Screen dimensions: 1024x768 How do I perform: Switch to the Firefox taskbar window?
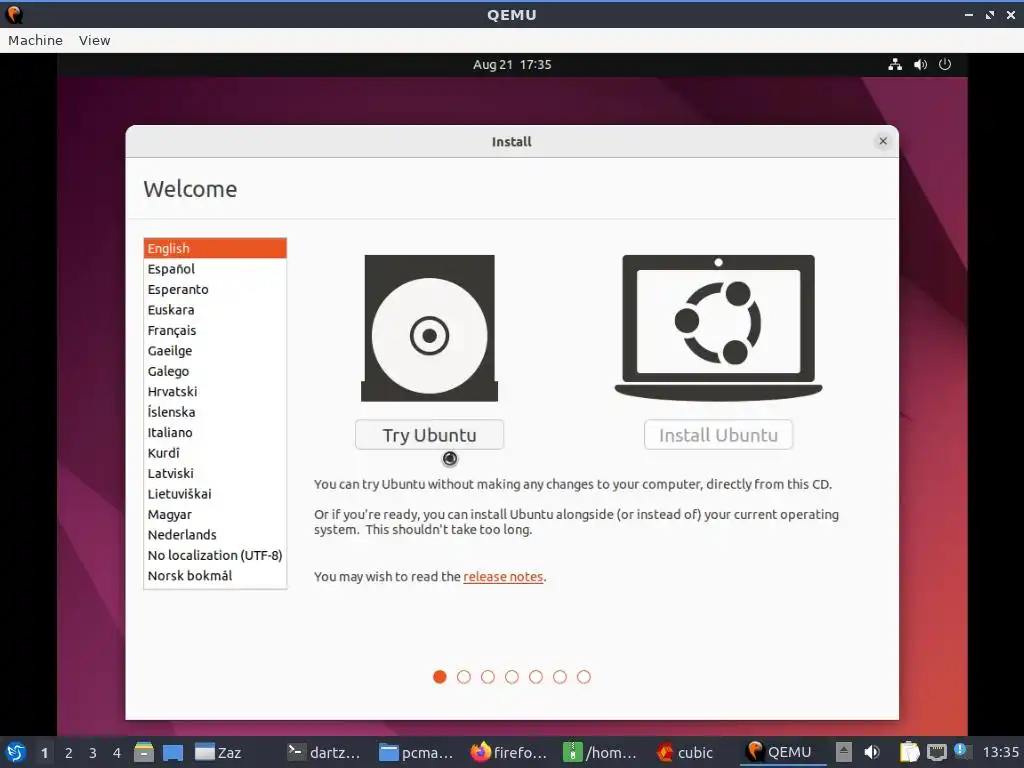[x=509, y=752]
